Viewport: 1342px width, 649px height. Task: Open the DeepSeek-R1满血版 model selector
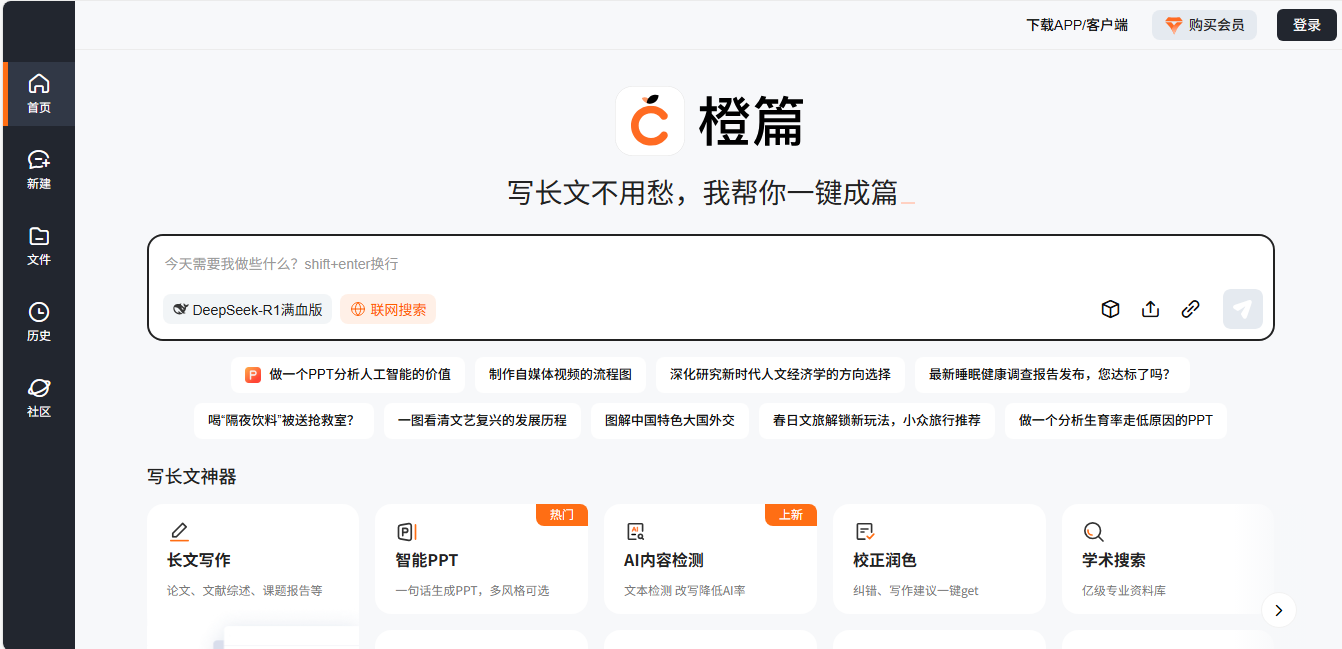click(x=247, y=310)
